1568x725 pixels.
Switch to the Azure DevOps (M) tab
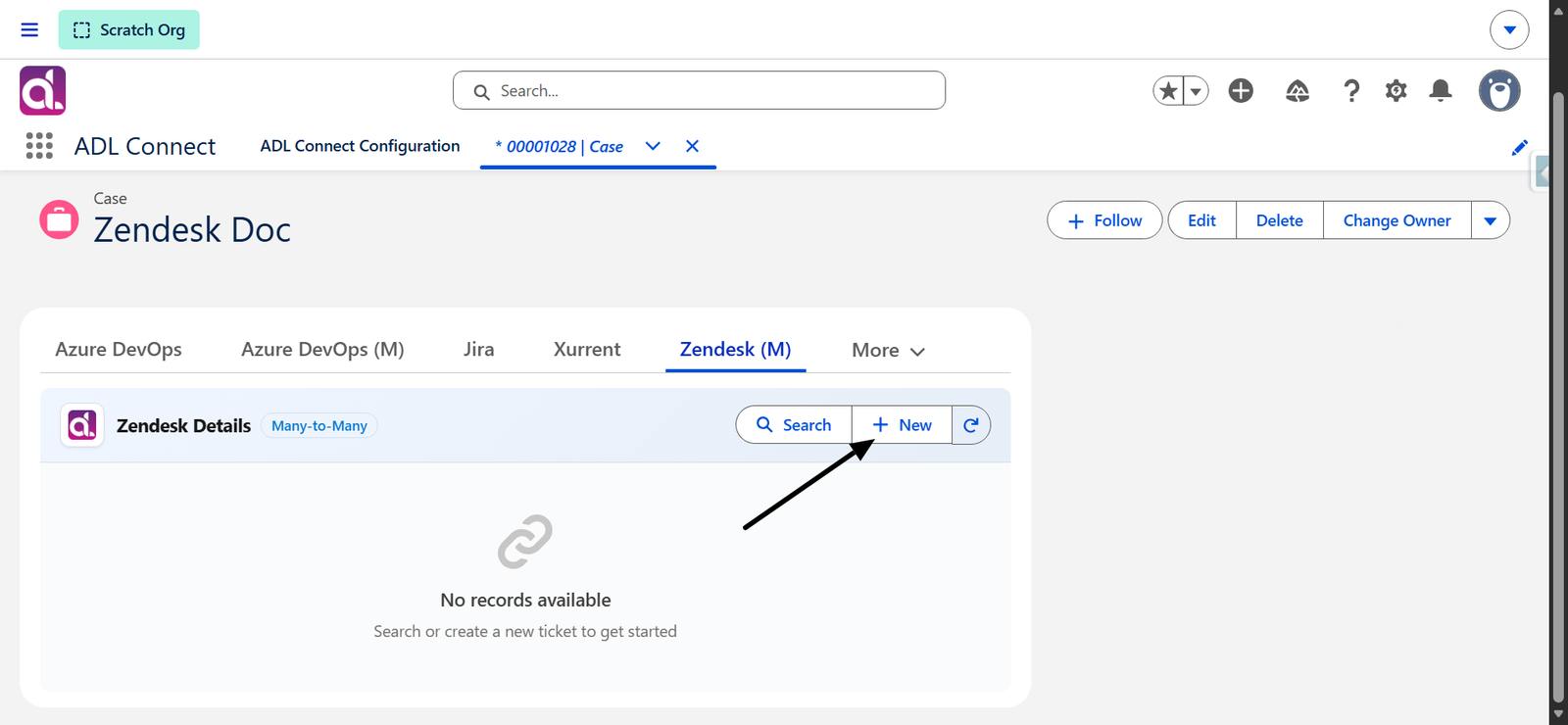point(322,350)
